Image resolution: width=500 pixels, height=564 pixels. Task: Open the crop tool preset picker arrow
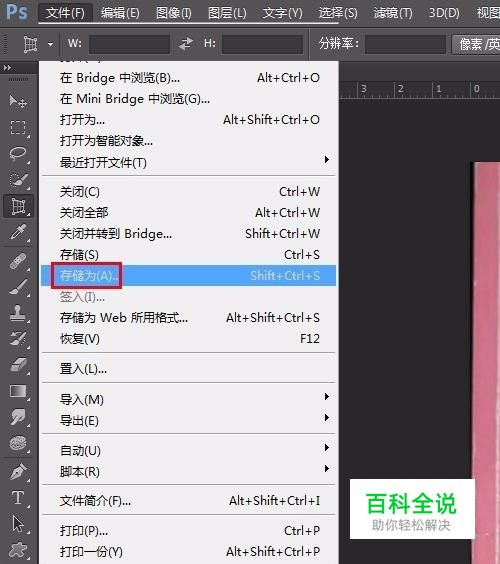pyautogui.click(x=50, y=44)
